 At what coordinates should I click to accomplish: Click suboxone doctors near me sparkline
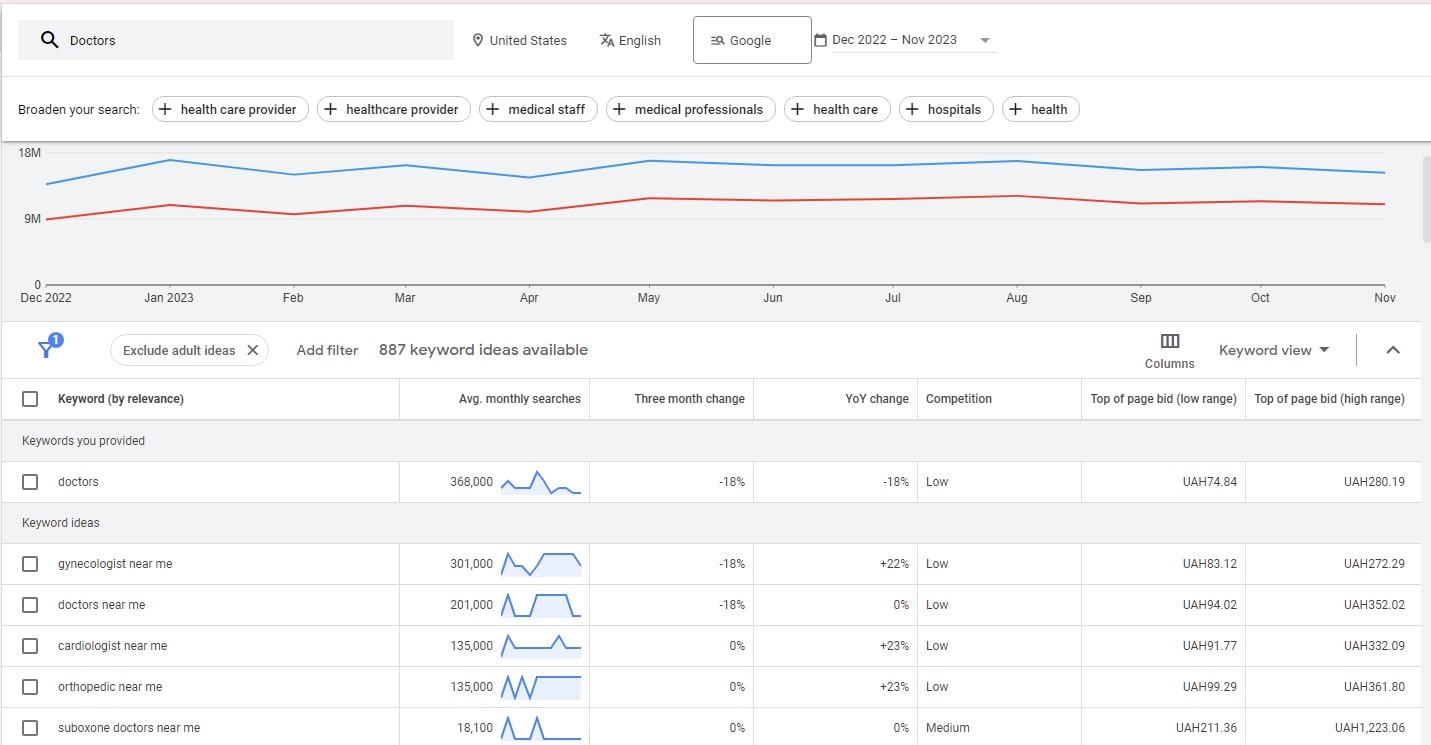point(541,728)
